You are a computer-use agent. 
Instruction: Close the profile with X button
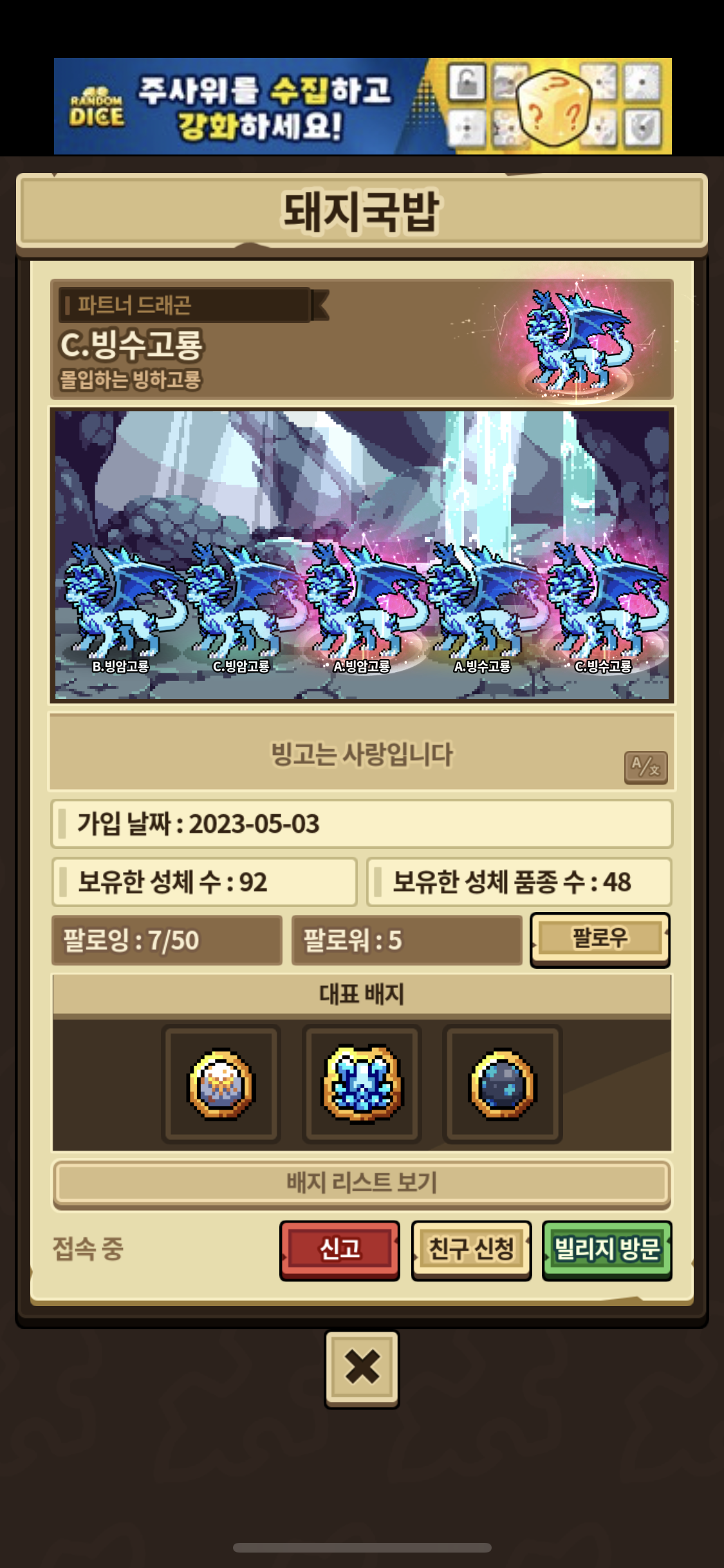(x=362, y=1369)
